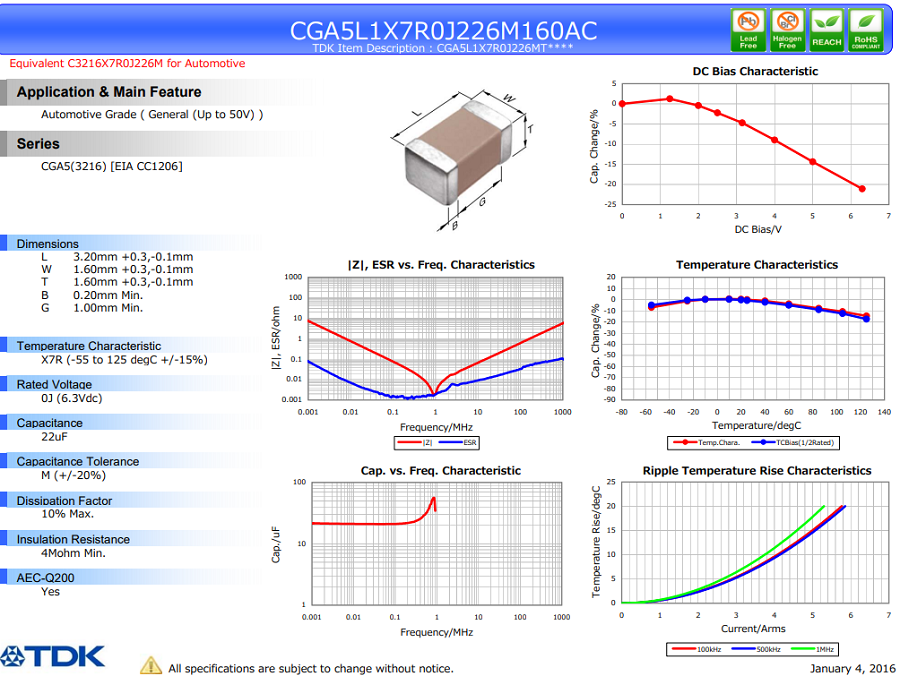Click the specifications subject to change notice
Screen dimensions: 900x676
311,668
